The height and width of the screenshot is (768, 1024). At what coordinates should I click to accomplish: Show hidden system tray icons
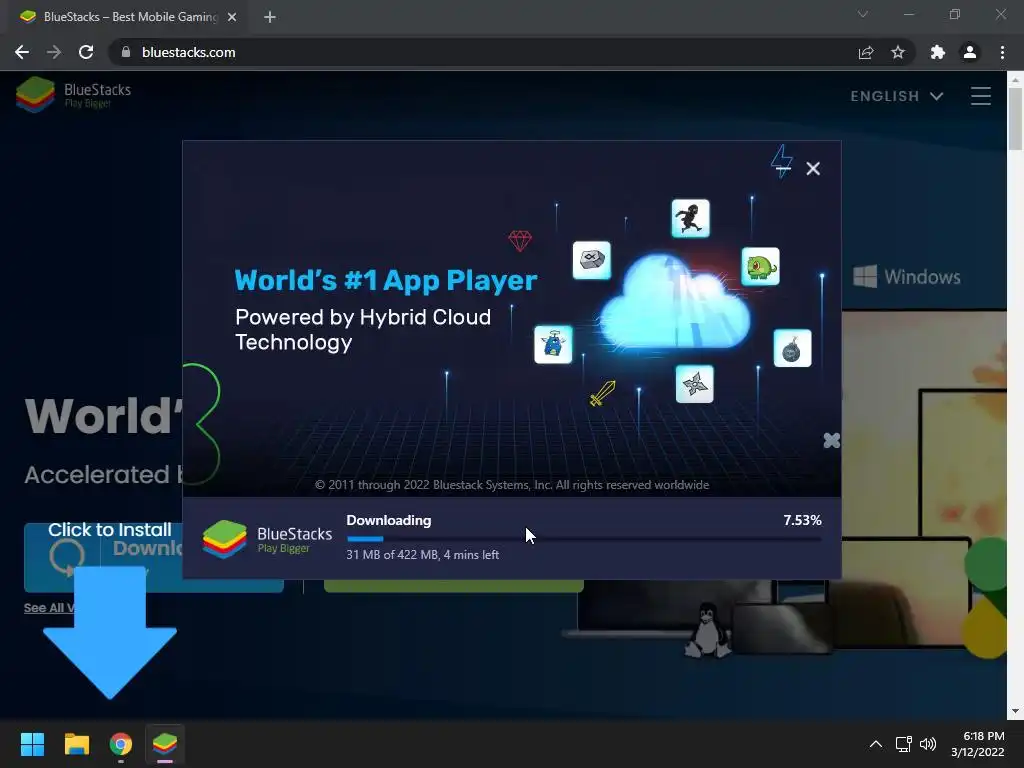click(x=876, y=744)
